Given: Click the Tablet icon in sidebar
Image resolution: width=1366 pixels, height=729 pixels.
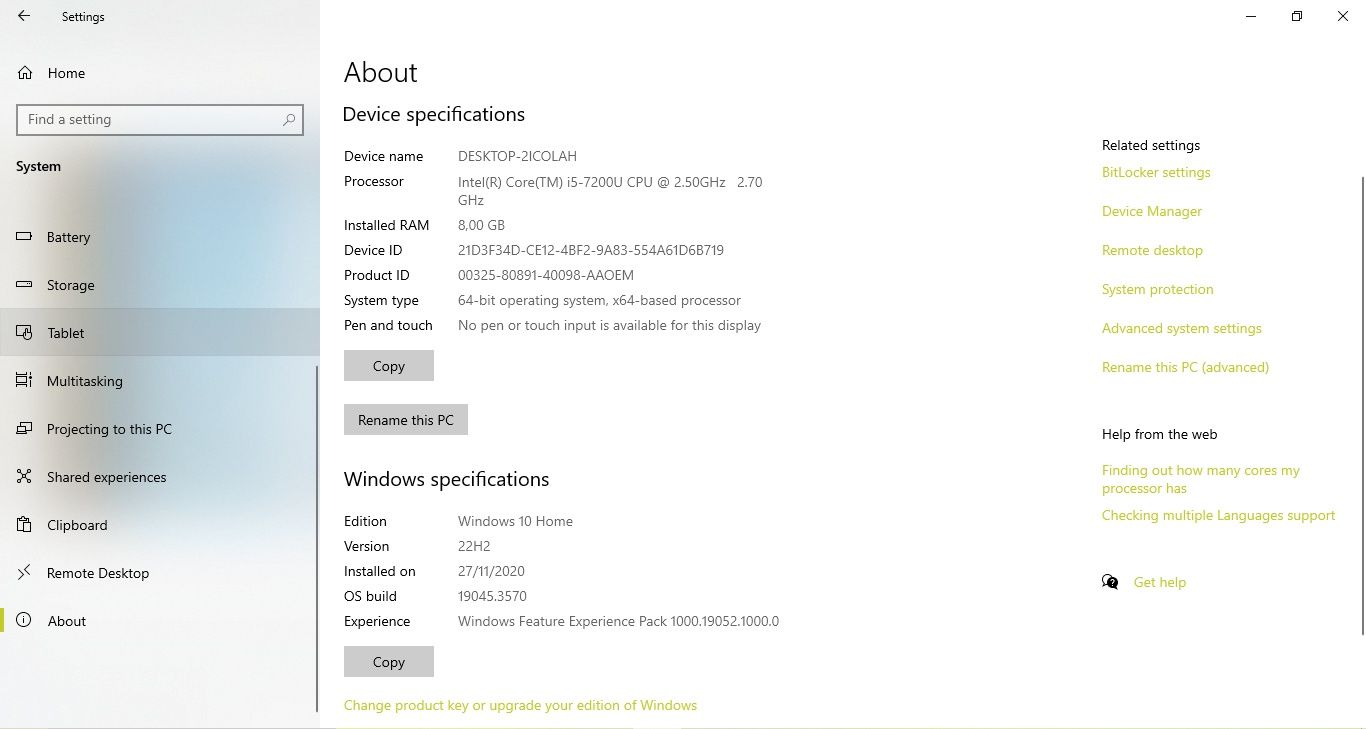Looking at the screenshot, I should [x=25, y=333].
